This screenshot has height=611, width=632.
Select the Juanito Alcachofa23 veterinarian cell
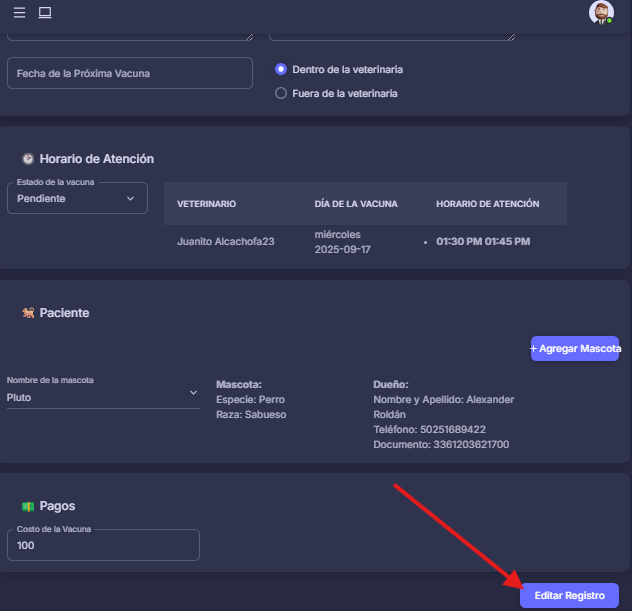click(x=226, y=241)
